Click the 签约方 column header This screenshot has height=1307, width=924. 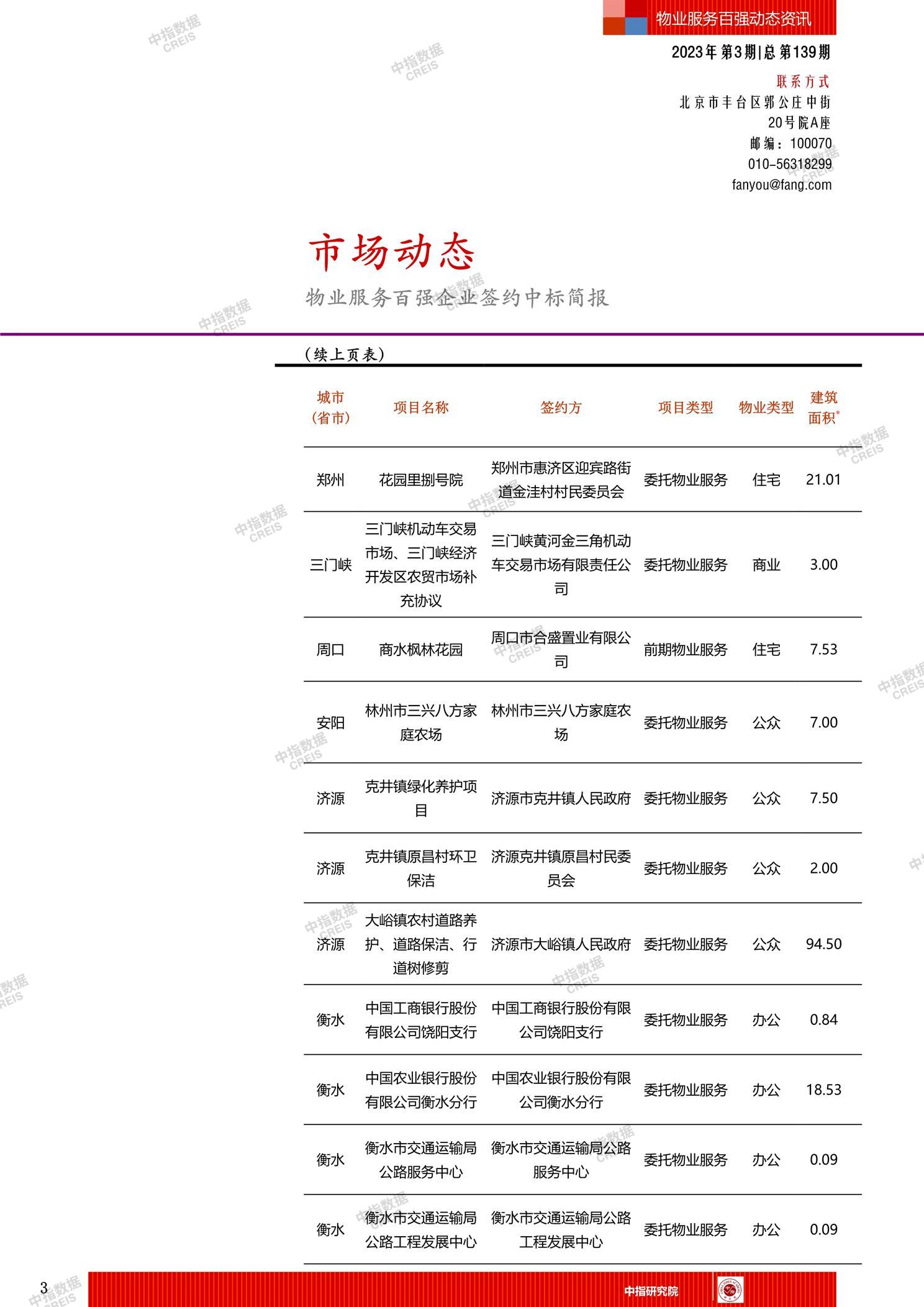coord(561,408)
